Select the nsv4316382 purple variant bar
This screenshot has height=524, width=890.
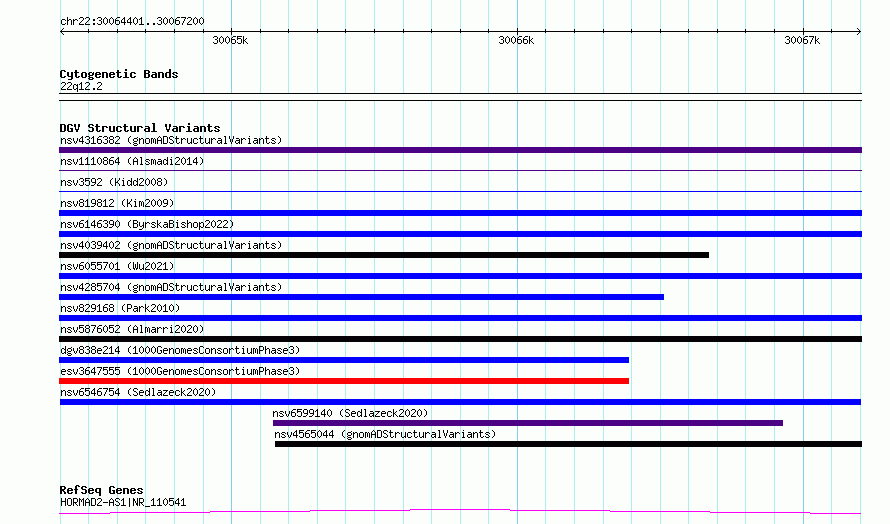(x=460, y=150)
